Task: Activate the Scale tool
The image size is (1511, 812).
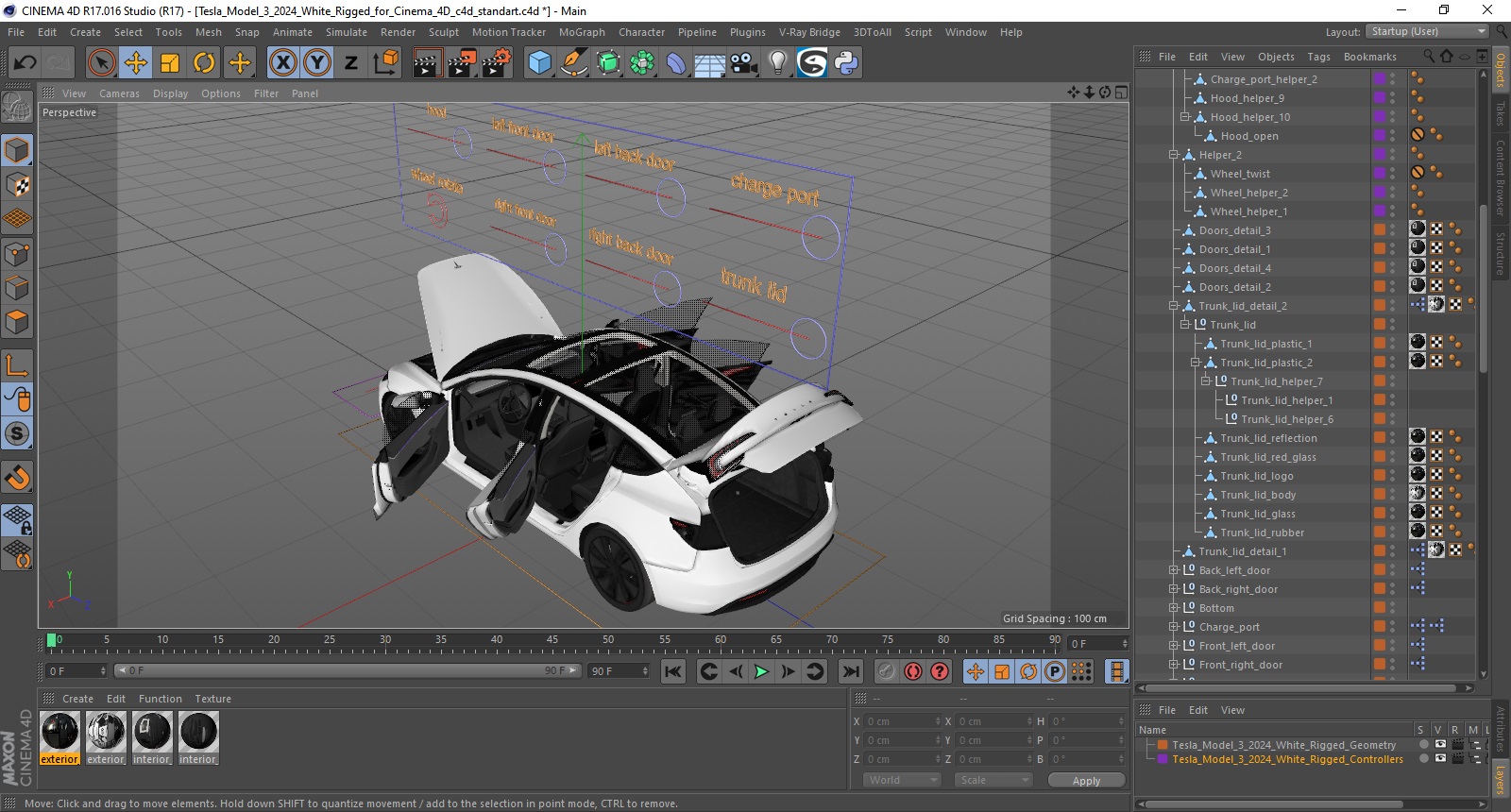Action: coord(170,63)
